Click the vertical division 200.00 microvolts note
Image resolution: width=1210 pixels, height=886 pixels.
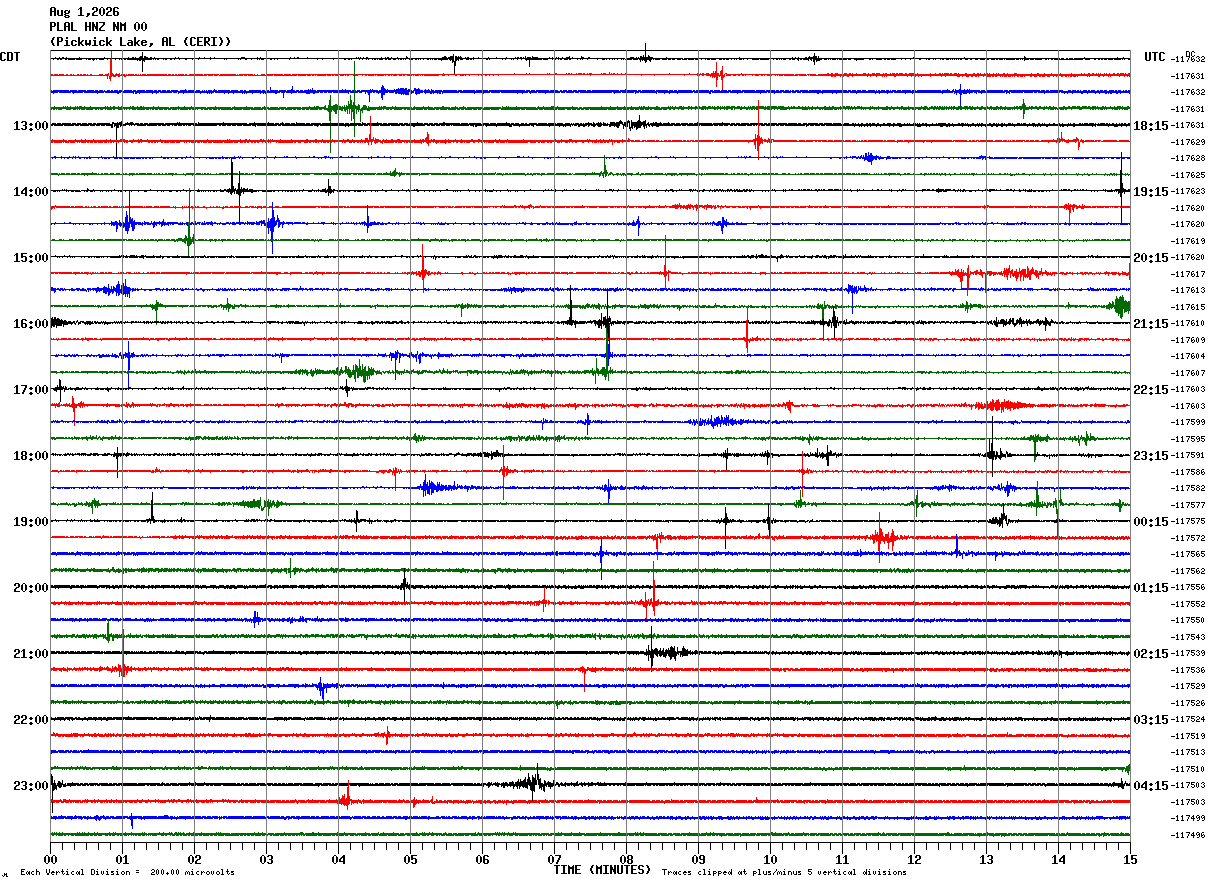point(127,873)
